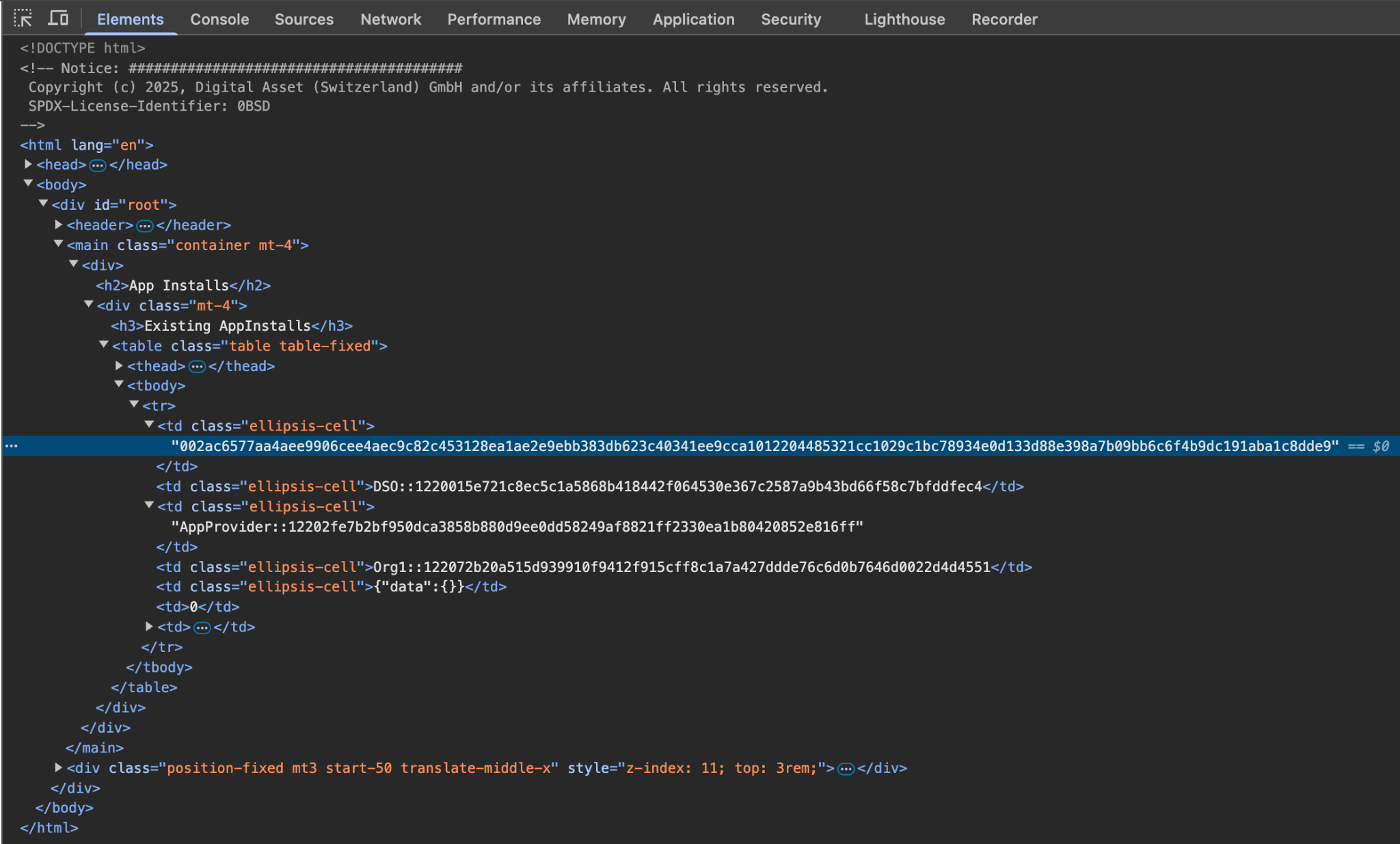Expand the last td ellipsis before tr close

[x=202, y=627]
